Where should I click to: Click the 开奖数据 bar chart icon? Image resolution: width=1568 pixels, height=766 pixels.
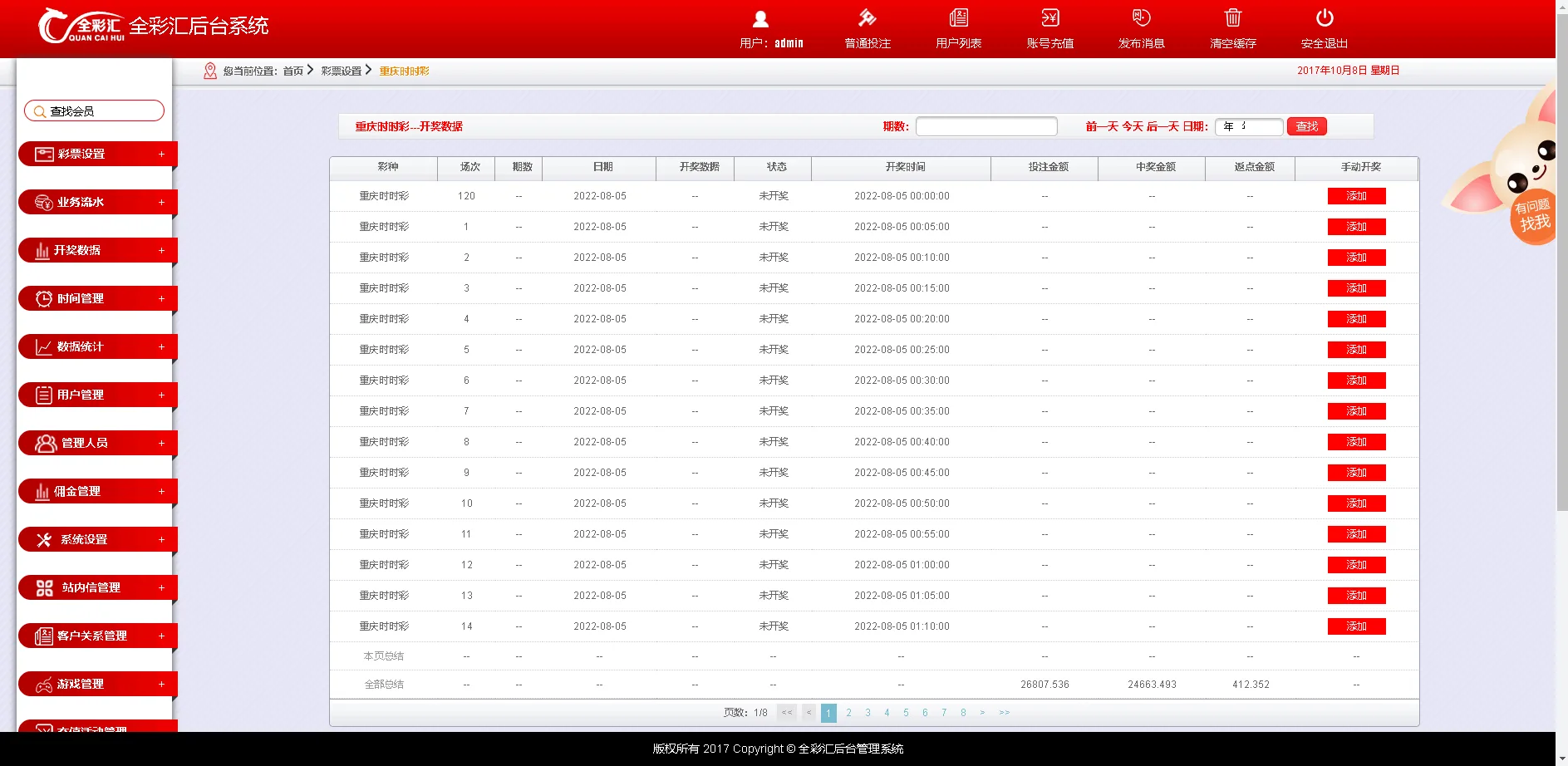pos(42,250)
